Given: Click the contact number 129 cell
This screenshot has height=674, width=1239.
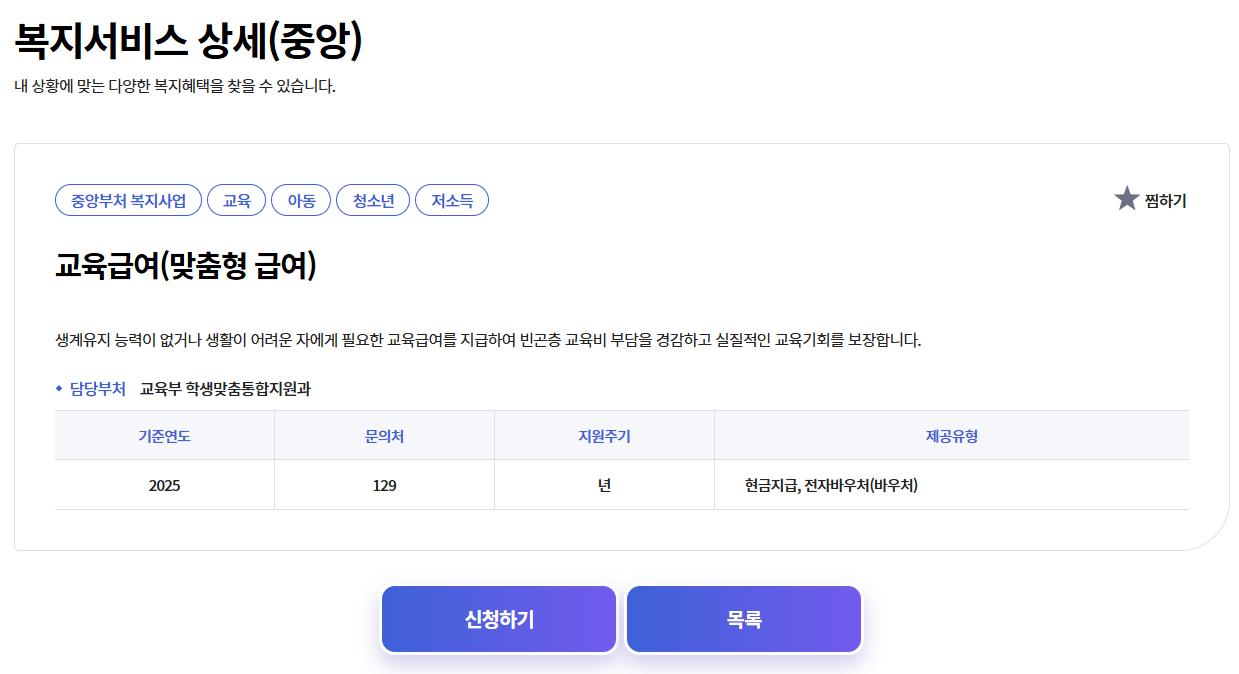Looking at the screenshot, I should click(x=384, y=484).
